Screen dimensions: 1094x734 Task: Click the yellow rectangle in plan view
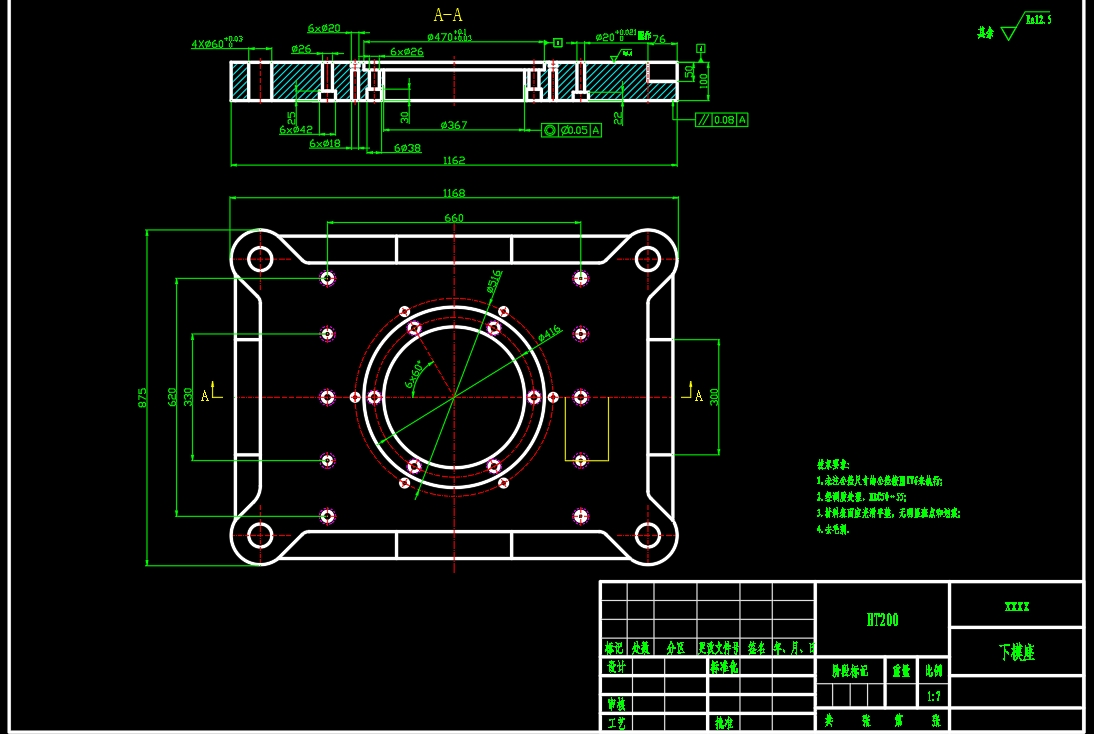[x=587, y=429]
